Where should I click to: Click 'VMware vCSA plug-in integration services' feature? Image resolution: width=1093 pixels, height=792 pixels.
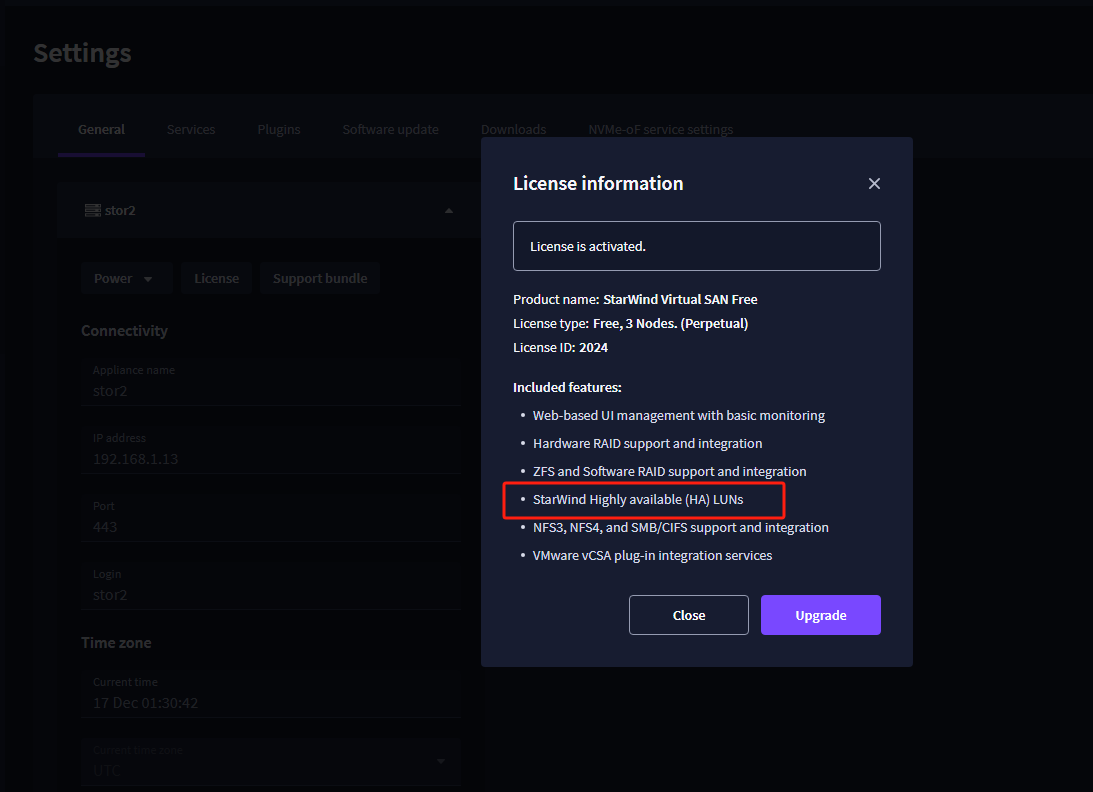[x=652, y=556]
